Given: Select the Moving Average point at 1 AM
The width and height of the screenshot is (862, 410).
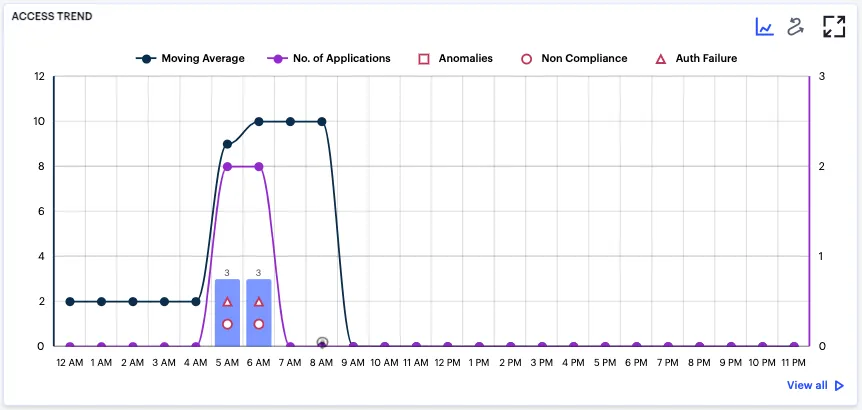Looking at the screenshot, I should click(101, 301).
